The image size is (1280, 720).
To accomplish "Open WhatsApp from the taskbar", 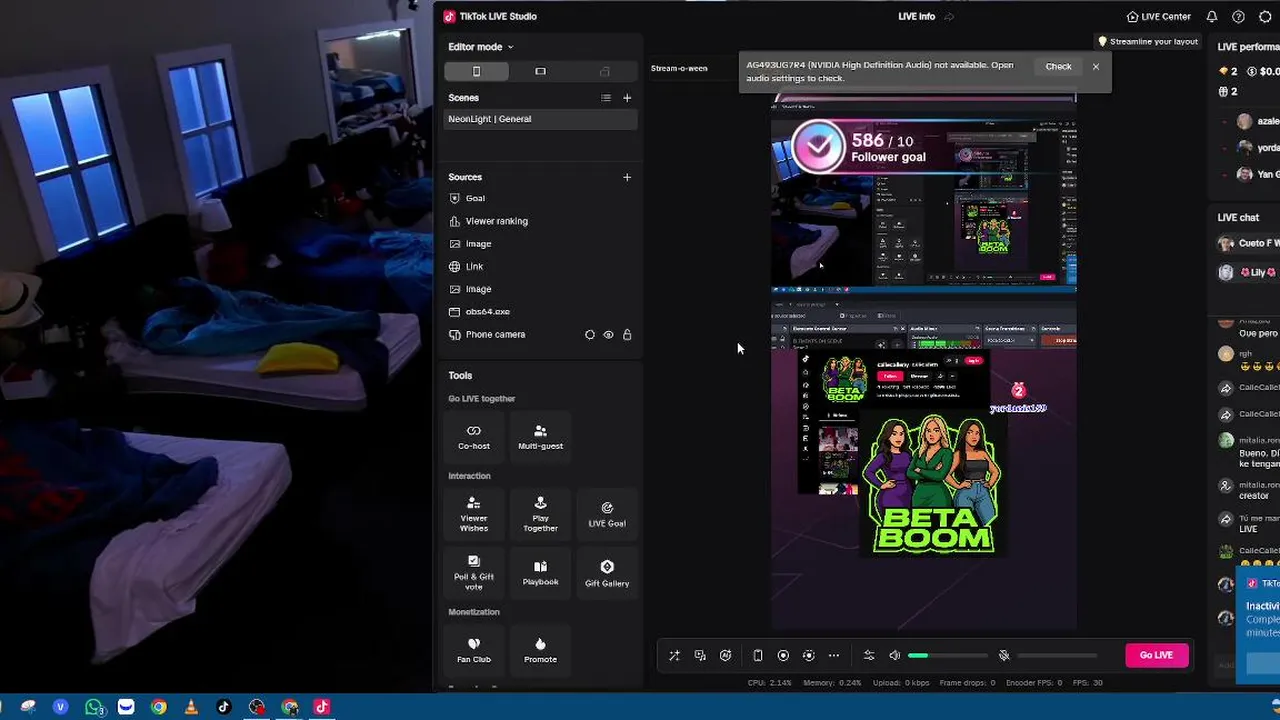I will 94,707.
